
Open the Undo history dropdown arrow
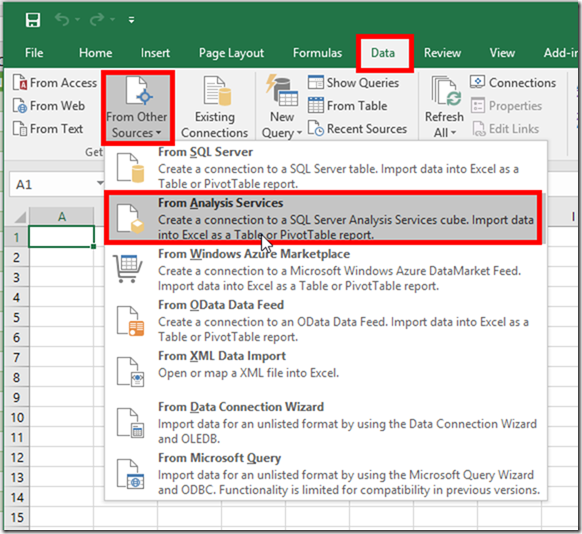[x=77, y=19]
